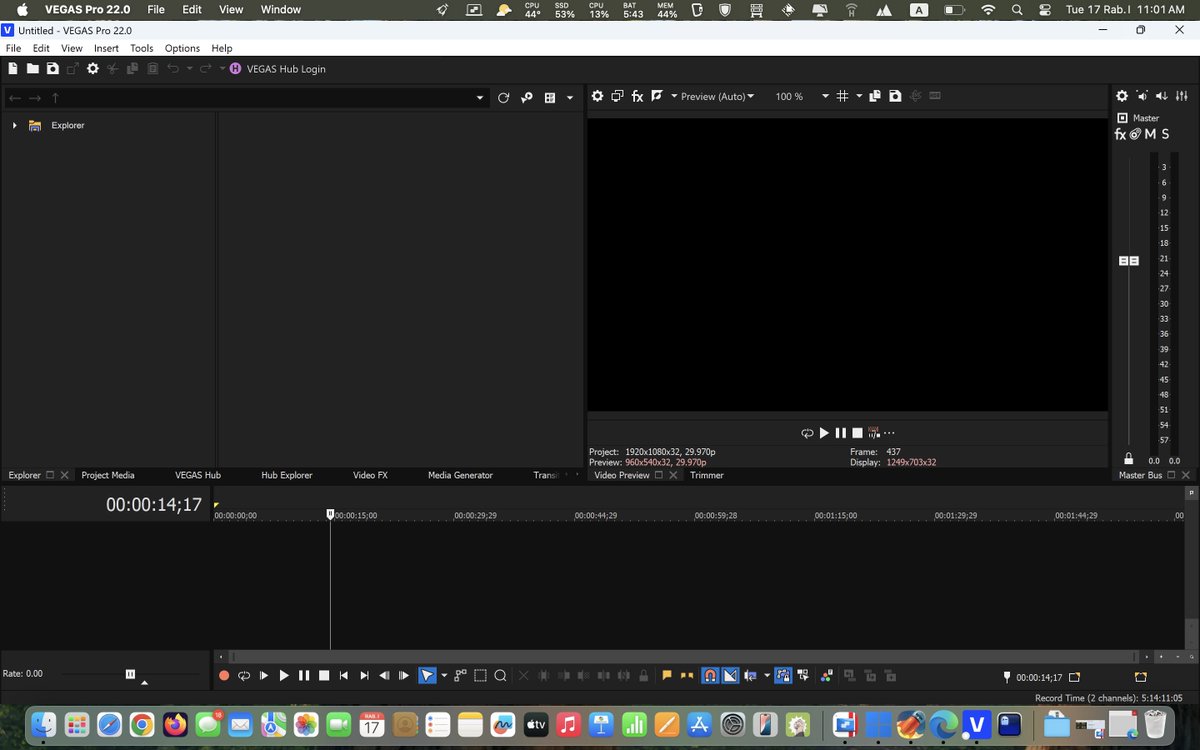Stop playback in the timeline transport
Image resolution: width=1200 pixels, height=750 pixels.
click(x=324, y=676)
